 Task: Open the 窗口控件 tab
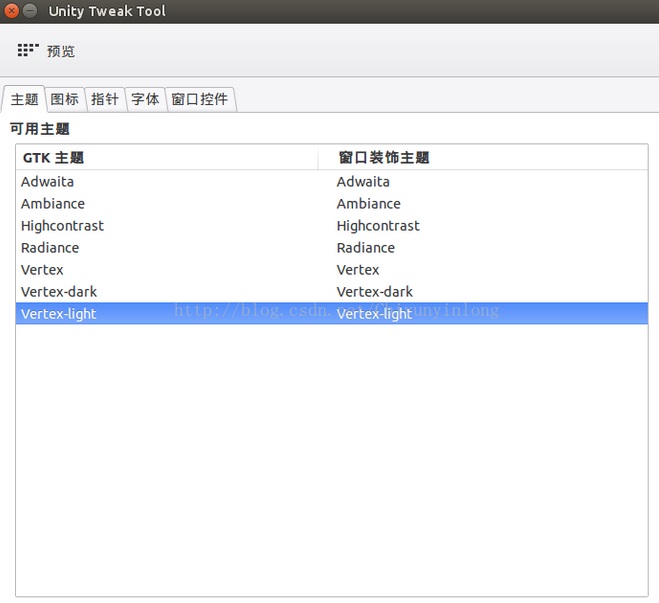click(200, 99)
